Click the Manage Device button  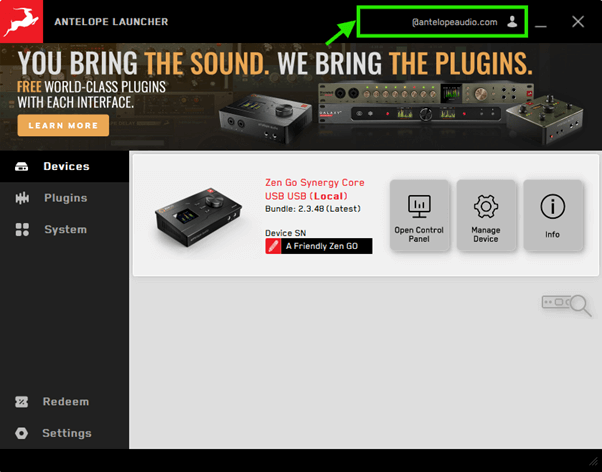point(486,215)
